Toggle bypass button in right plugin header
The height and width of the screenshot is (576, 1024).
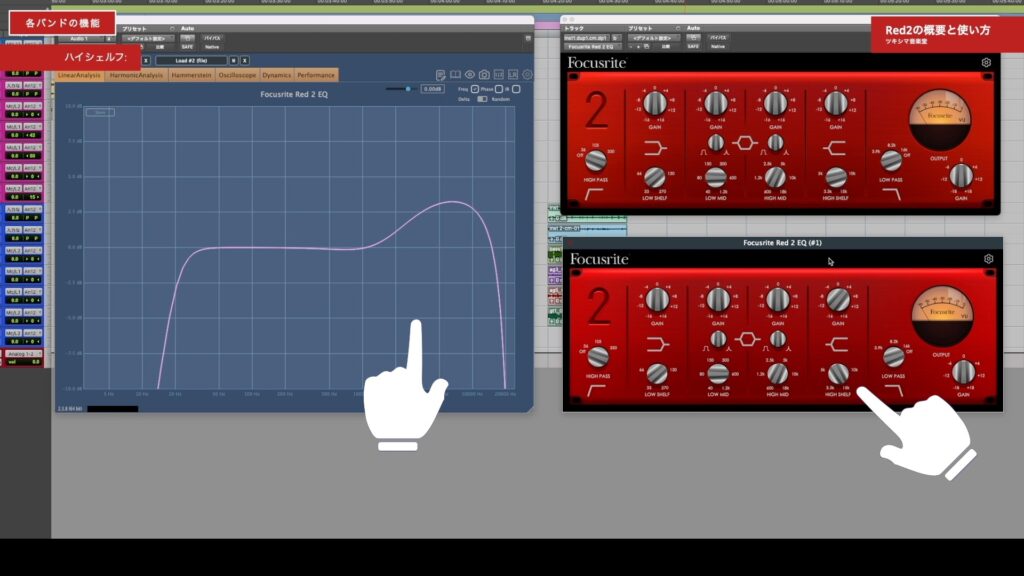[718, 38]
